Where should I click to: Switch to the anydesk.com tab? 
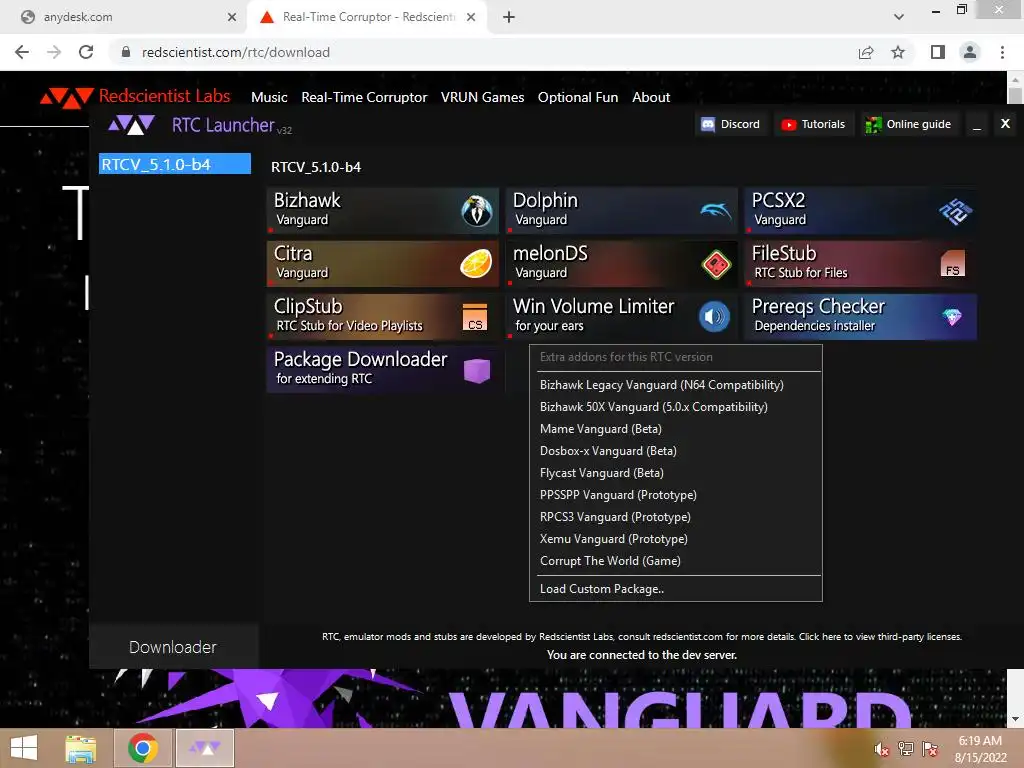tap(124, 17)
